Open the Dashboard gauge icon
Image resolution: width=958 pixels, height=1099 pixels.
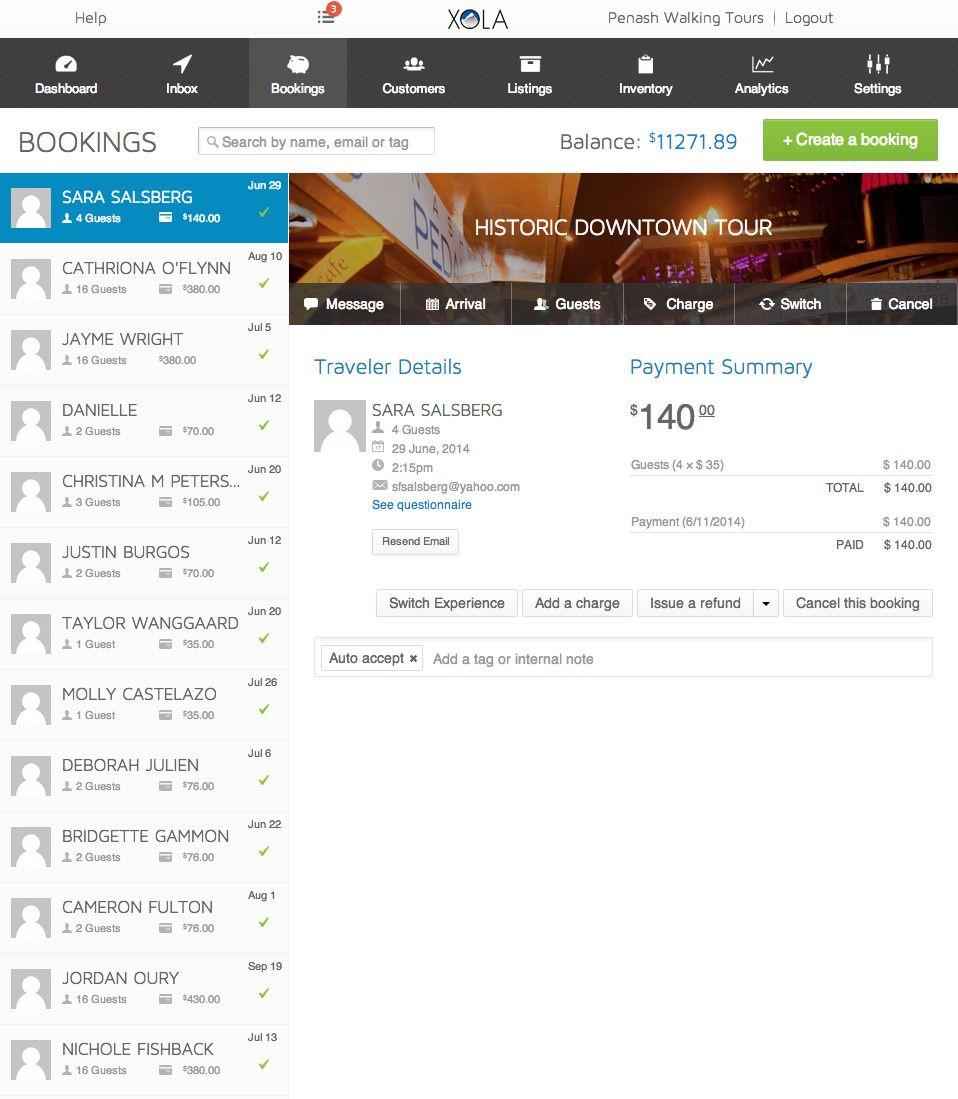coord(66,64)
